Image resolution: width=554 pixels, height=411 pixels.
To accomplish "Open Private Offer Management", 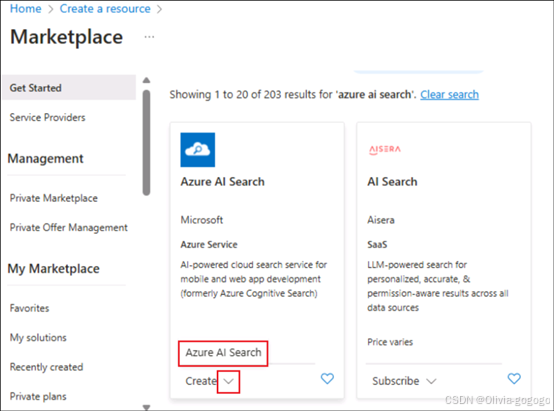I will point(69,228).
